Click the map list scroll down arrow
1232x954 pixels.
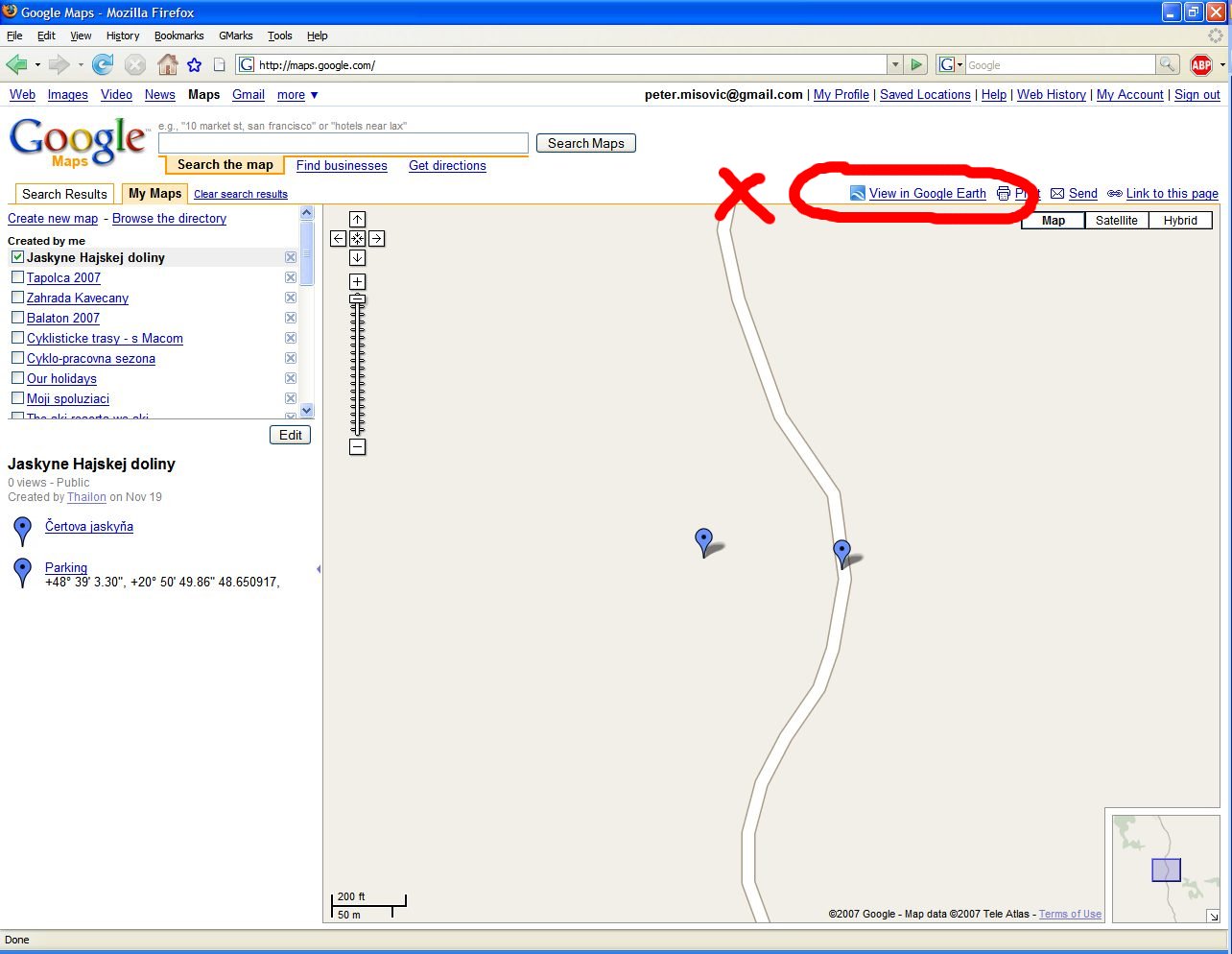[307, 410]
